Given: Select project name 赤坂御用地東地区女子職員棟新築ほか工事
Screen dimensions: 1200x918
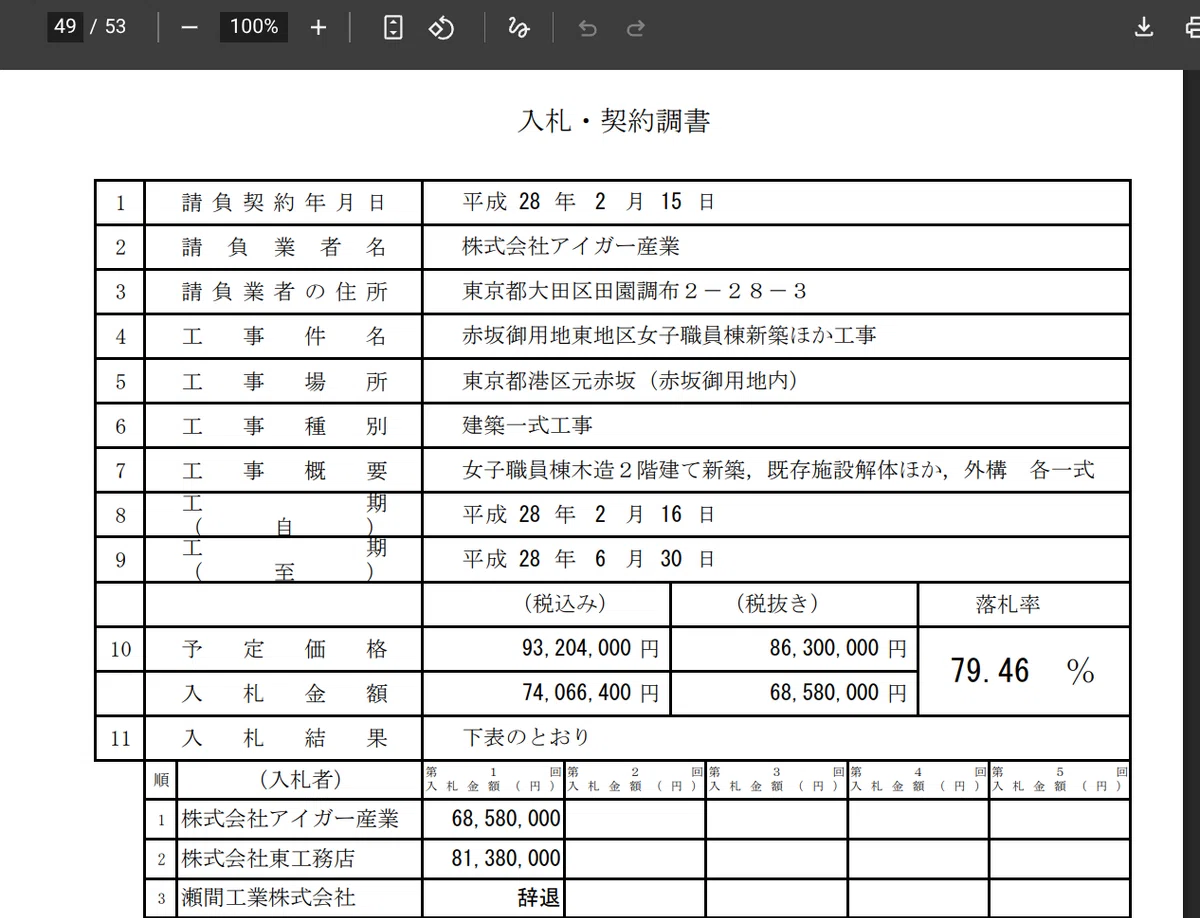Looking at the screenshot, I should click(669, 336).
